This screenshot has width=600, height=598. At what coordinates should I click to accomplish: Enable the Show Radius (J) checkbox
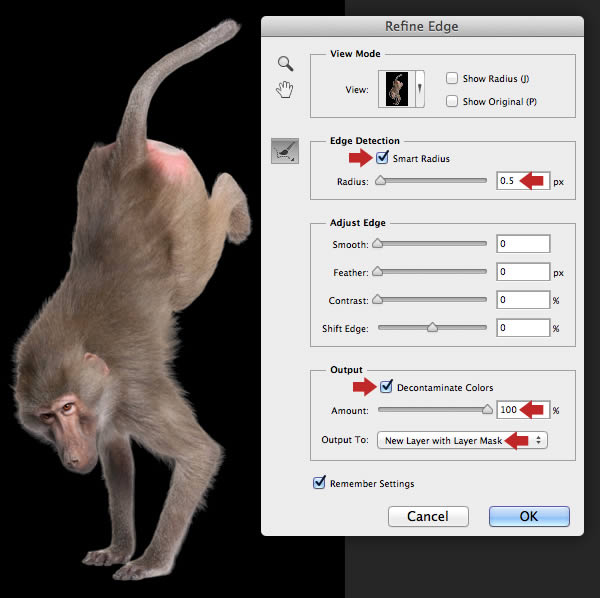(x=452, y=78)
